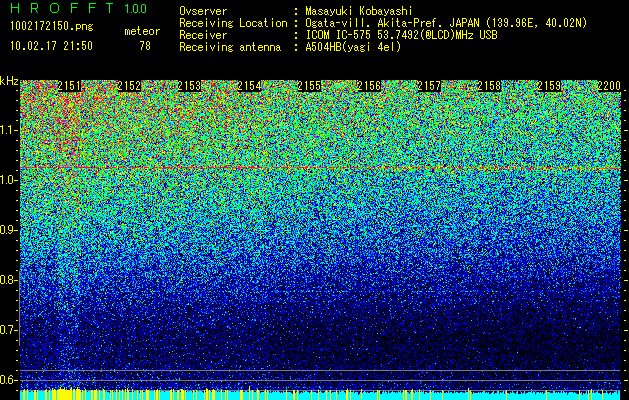The image size is (629, 400).
Task: Click the 2152 time marker
Action: pyautogui.click(x=129, y=86)
